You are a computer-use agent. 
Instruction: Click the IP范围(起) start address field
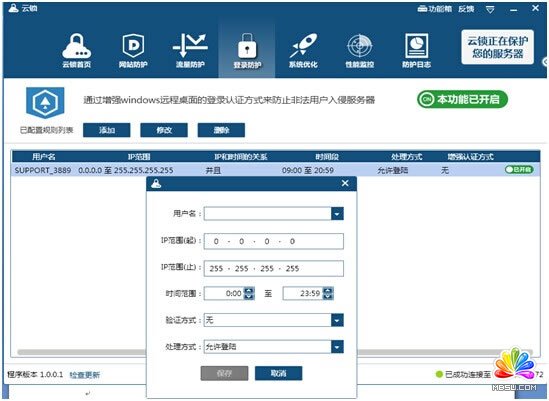coord(274,241)
